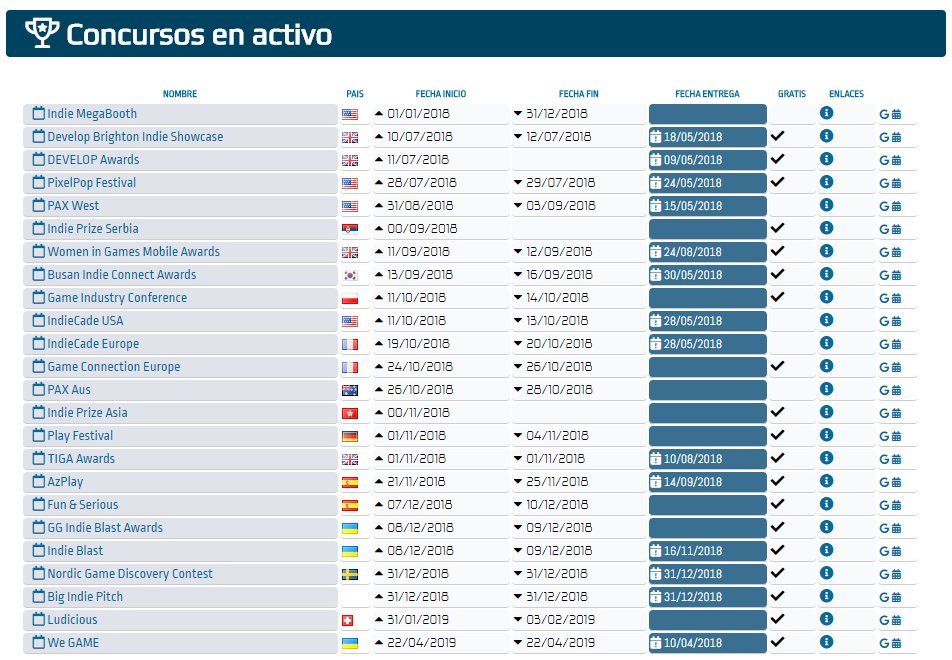Open info icon for Busan Indie Connect Awards
This screenshot has width=952, height=660.
[826, 274]
